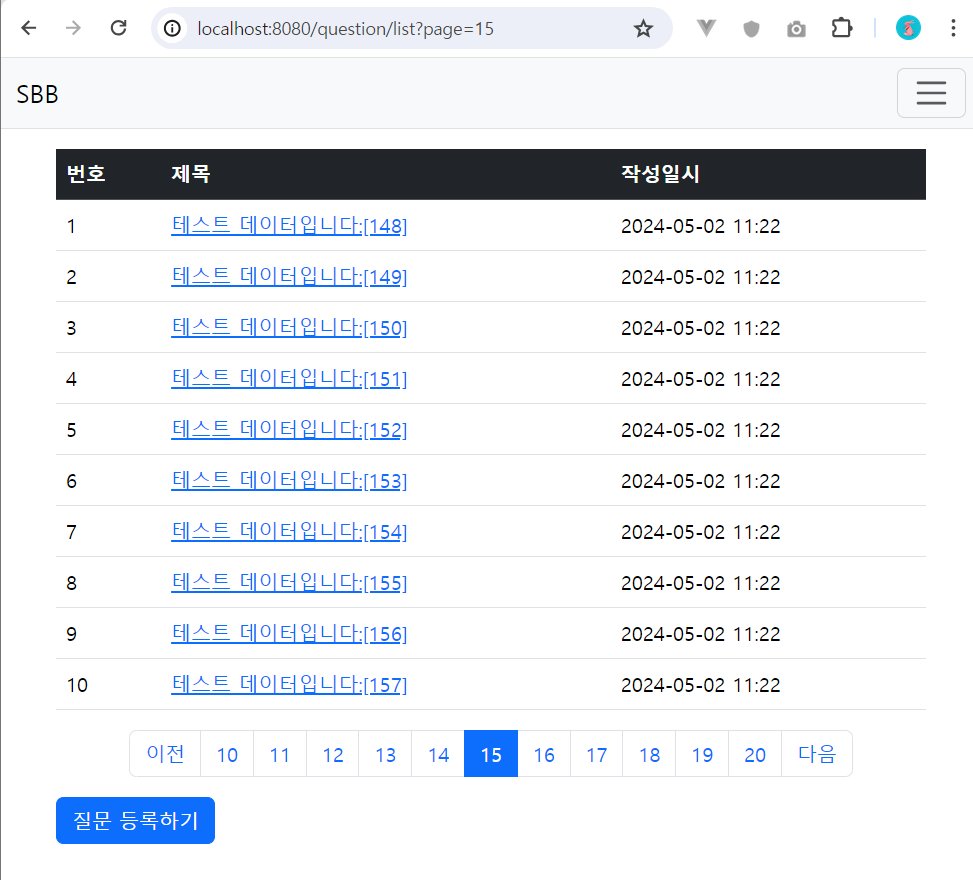Open question 테스트 데이터입니다:[153]

click(x=289, y=480)
